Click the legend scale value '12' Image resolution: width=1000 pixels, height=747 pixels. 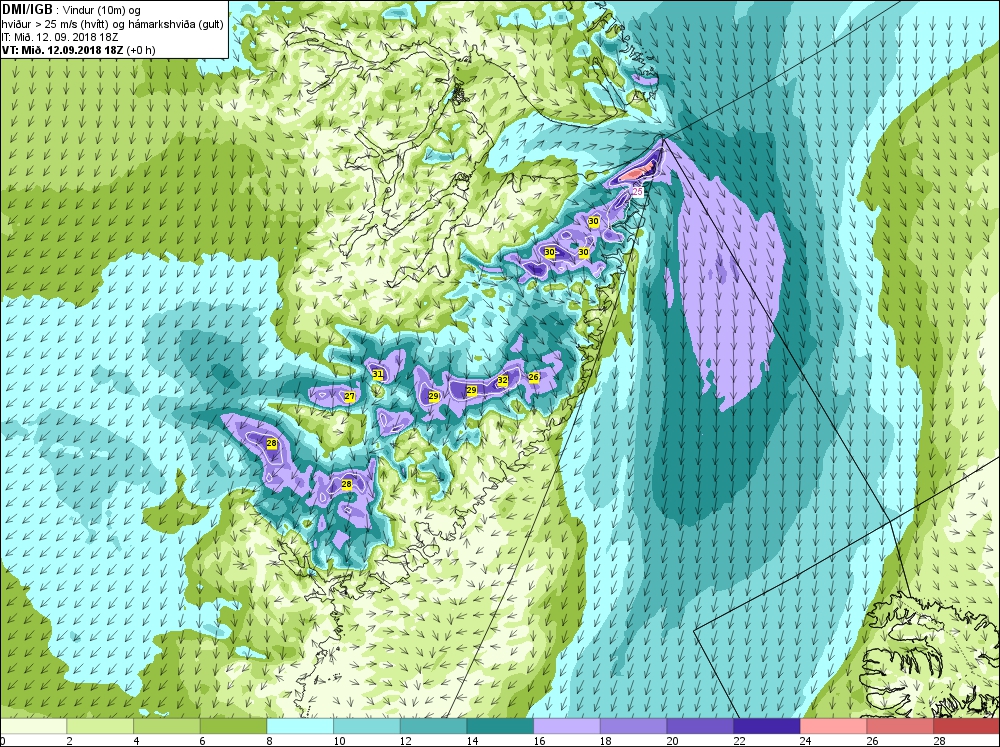click(x=406, y=741)
